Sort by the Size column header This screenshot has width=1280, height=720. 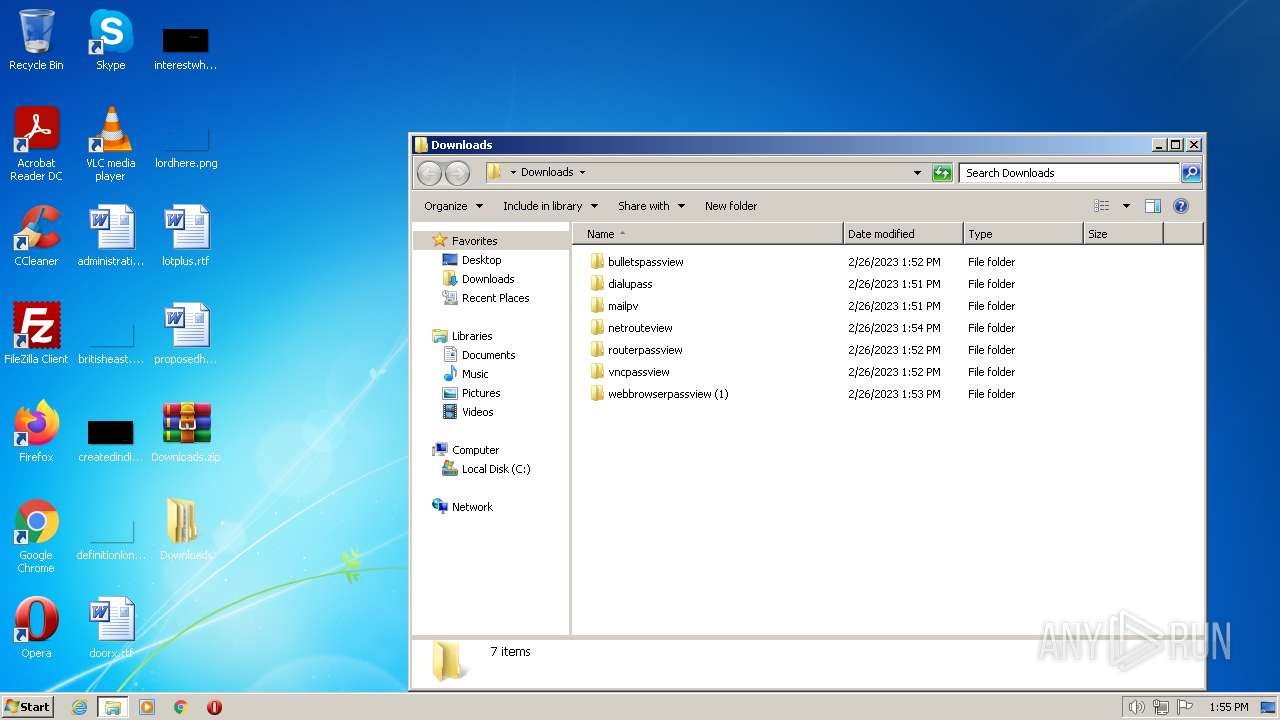pyautogui.click(x=1123, y=234)
